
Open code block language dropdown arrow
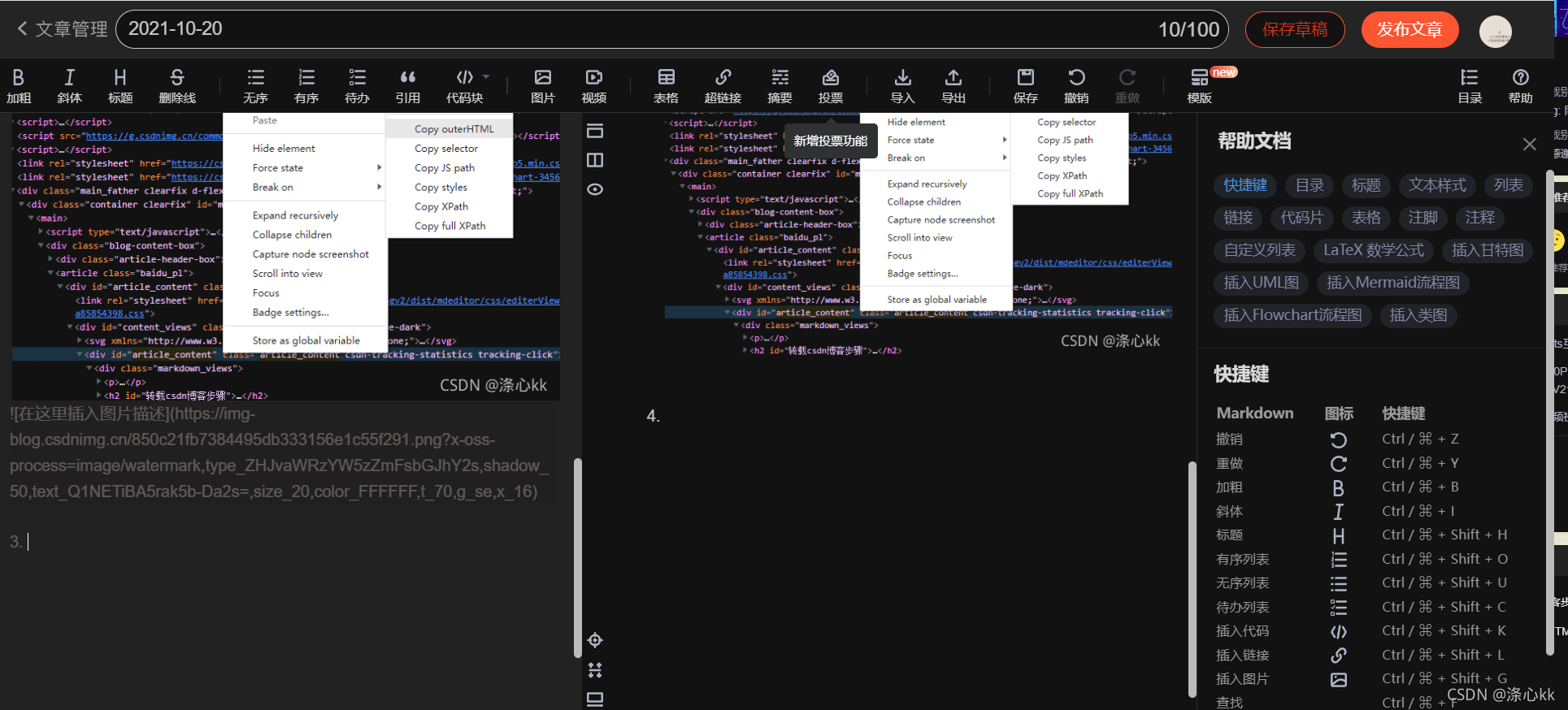click(486, 76)
